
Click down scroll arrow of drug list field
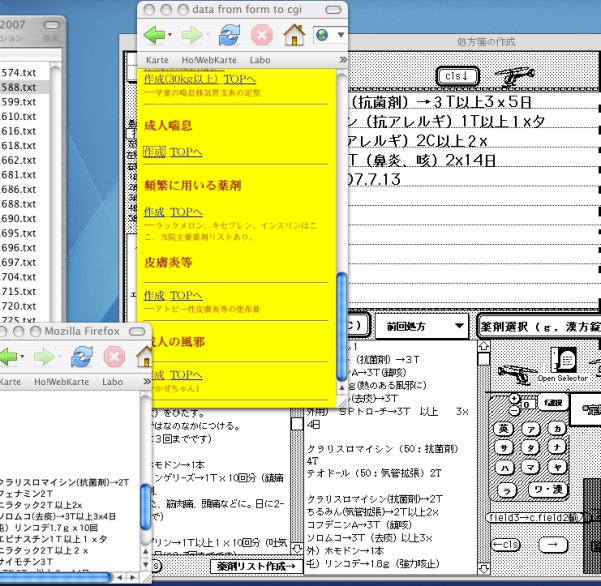(x=484, y=568)
